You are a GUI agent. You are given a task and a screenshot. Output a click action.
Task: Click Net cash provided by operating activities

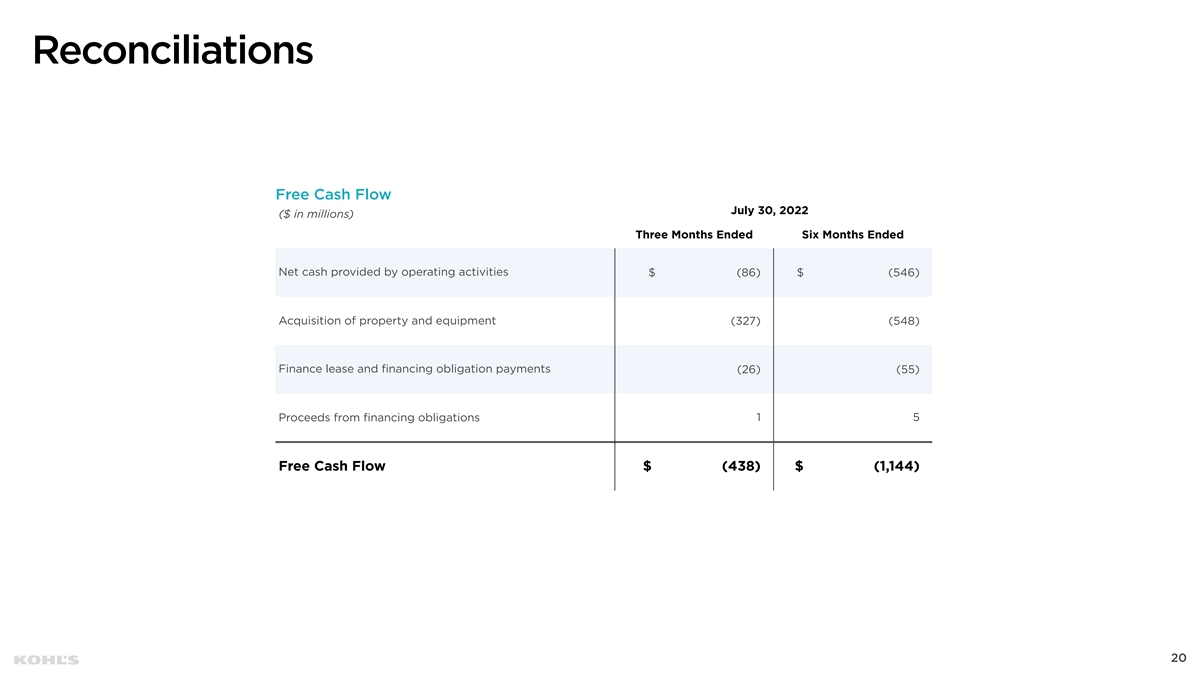[393, 272]
